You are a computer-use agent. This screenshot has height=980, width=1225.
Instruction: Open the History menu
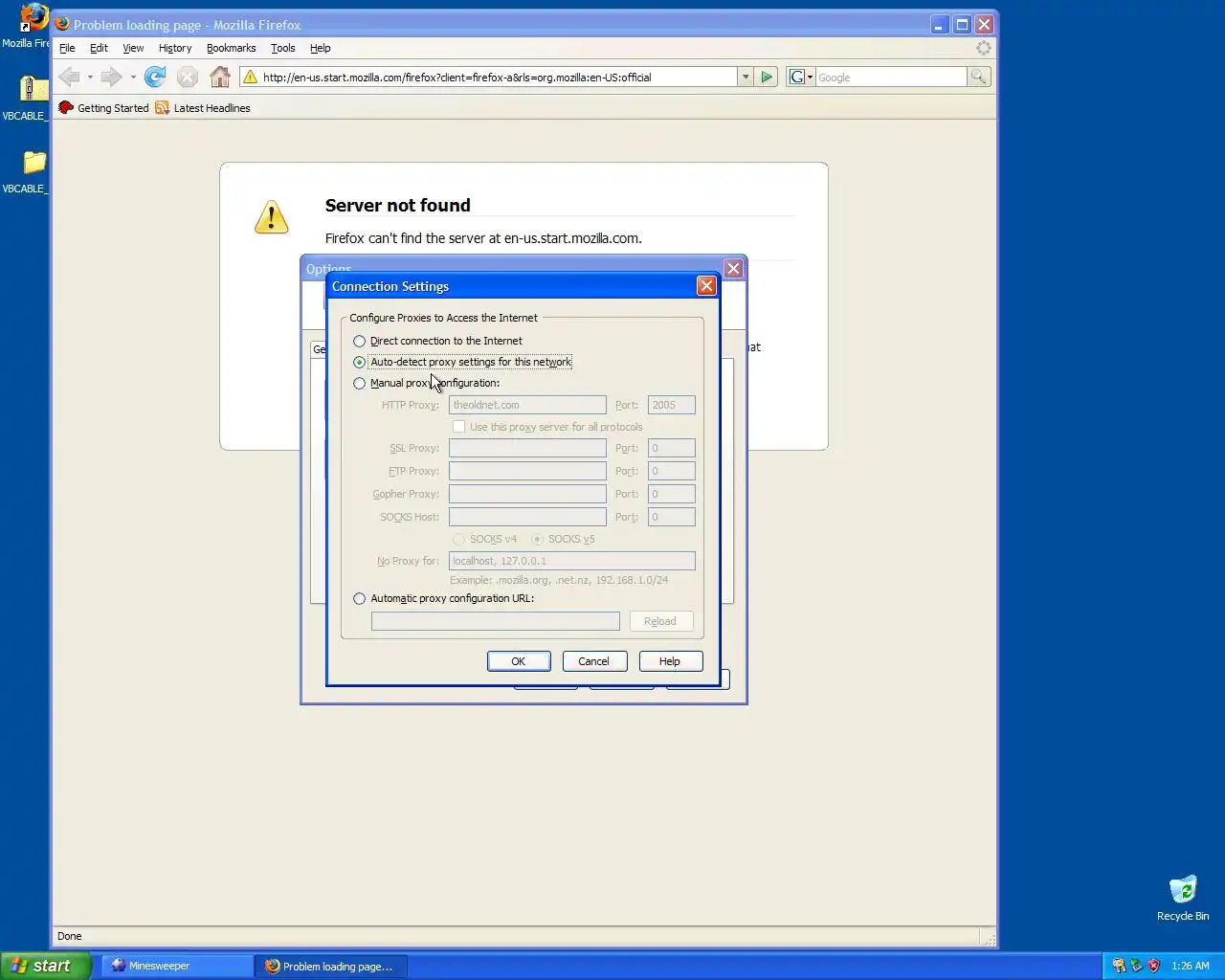(x=175, y=48)
